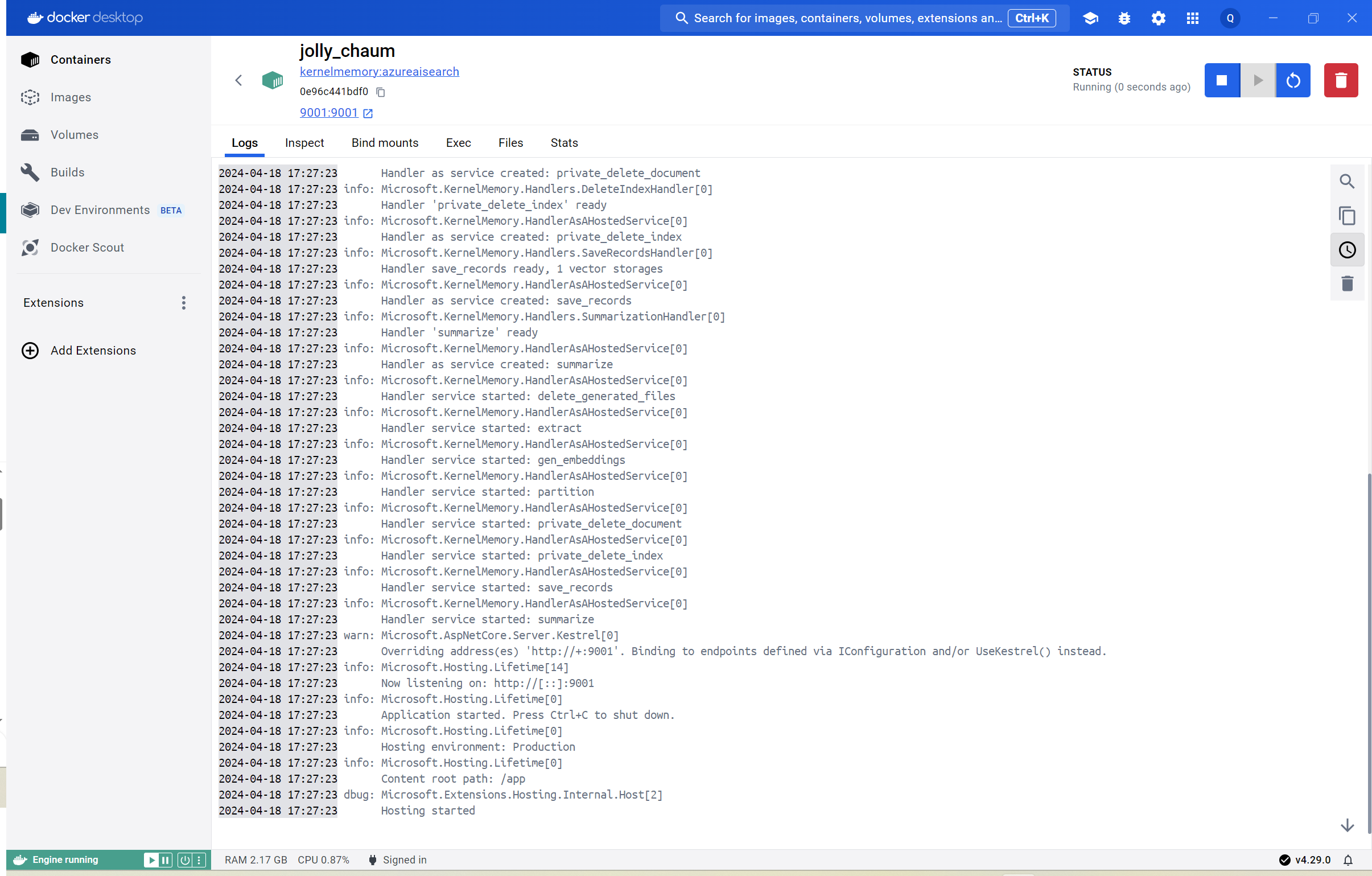Click 'Content root path: /app' log line
Image resolution: width=1372 pixels, height=876 pixels.
pyautogui.click(x=453, y=779)
